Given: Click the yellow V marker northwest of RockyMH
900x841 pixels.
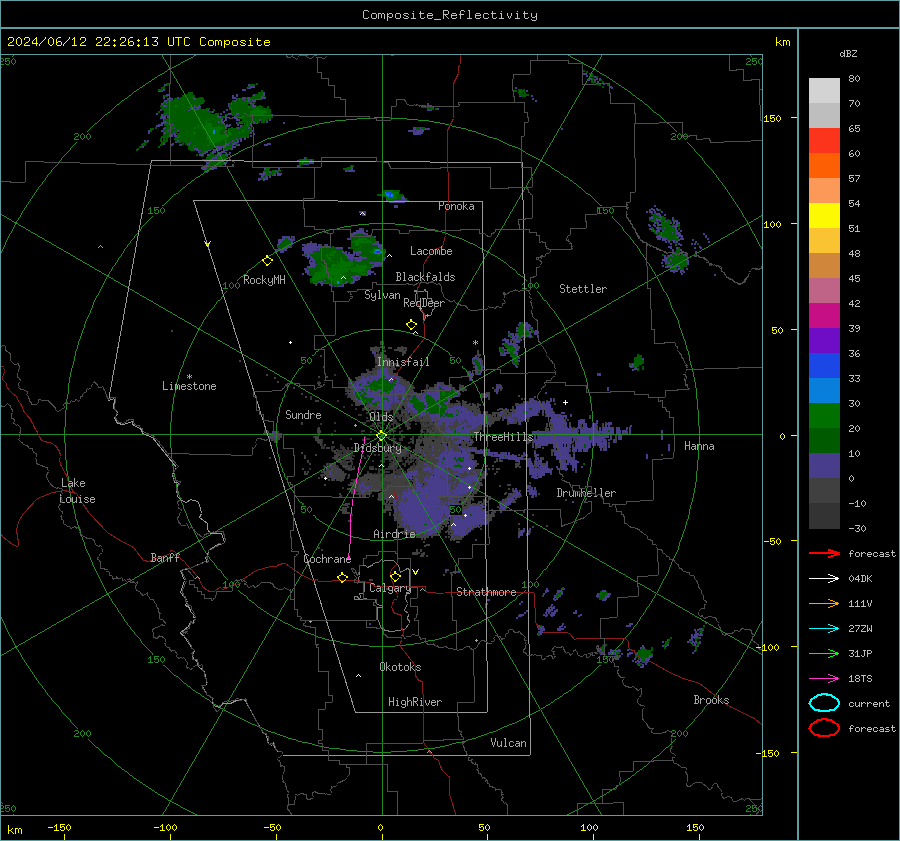Looking at the screenshot, I should tap(208, 244).
